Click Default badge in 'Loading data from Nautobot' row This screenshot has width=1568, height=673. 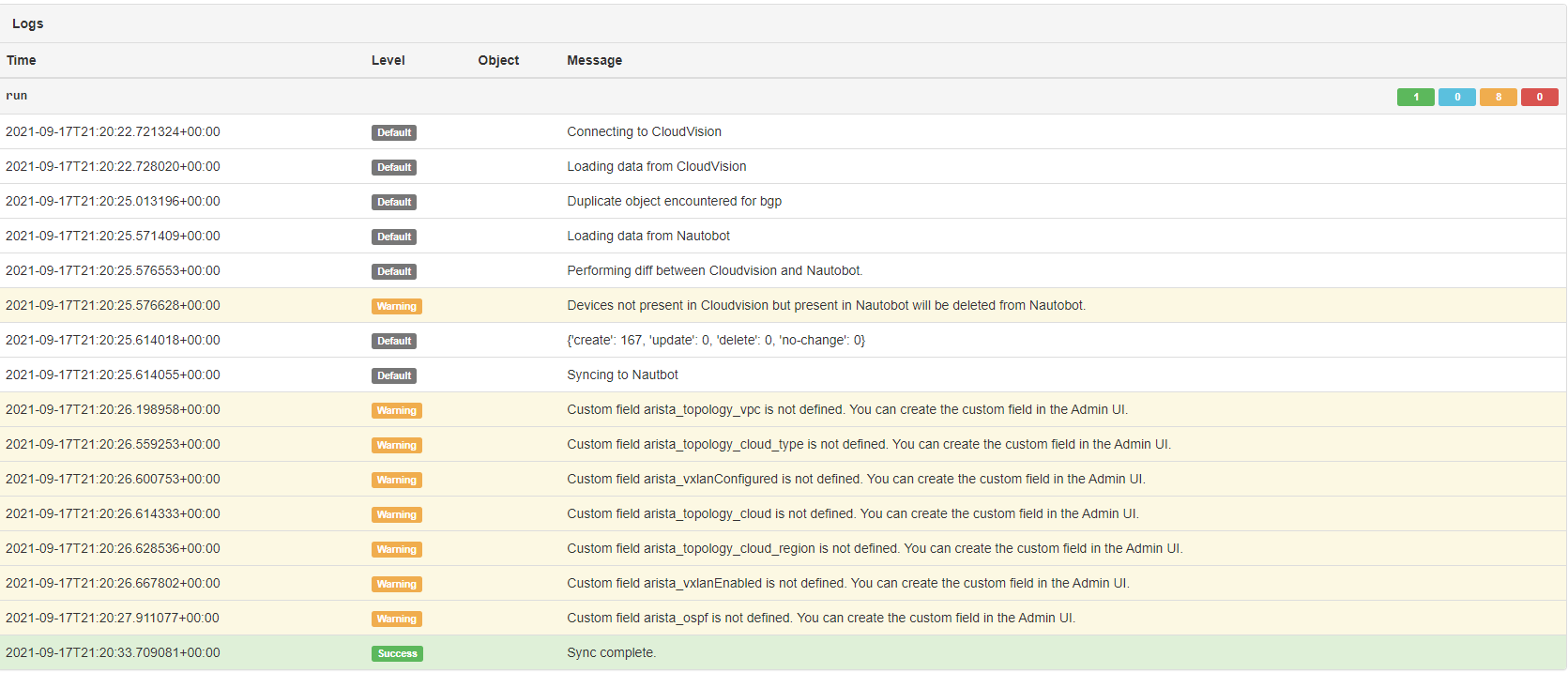click(394, 237)
